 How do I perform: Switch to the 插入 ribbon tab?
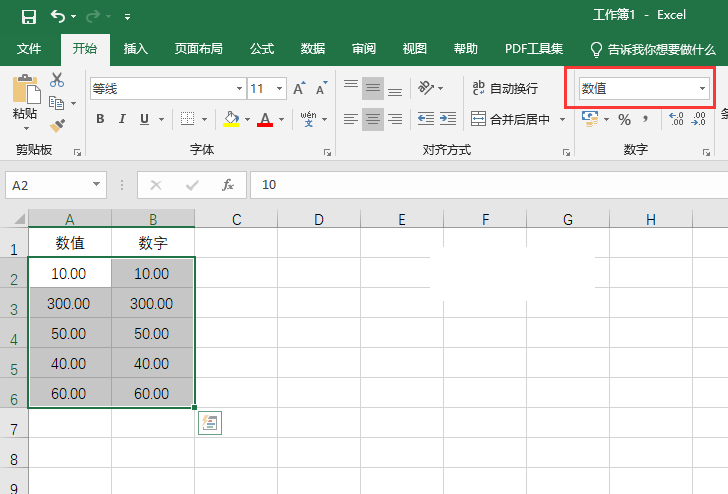click(136, 49)
